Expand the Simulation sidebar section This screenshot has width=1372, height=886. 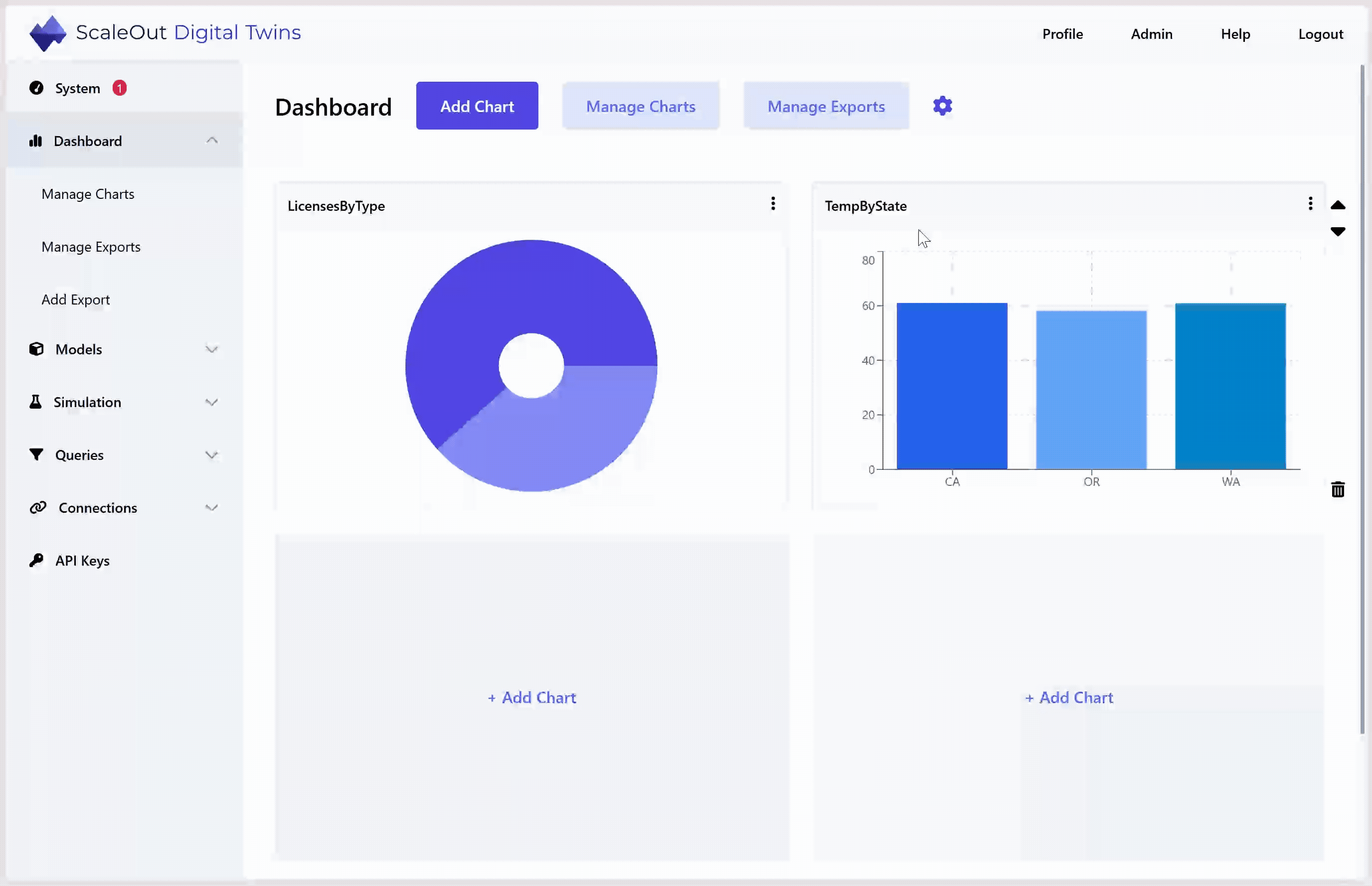pos(212,402)
